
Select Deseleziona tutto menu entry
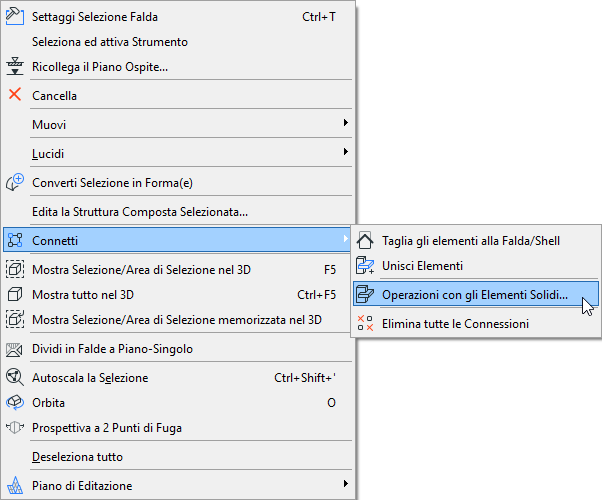coord(77,457)
